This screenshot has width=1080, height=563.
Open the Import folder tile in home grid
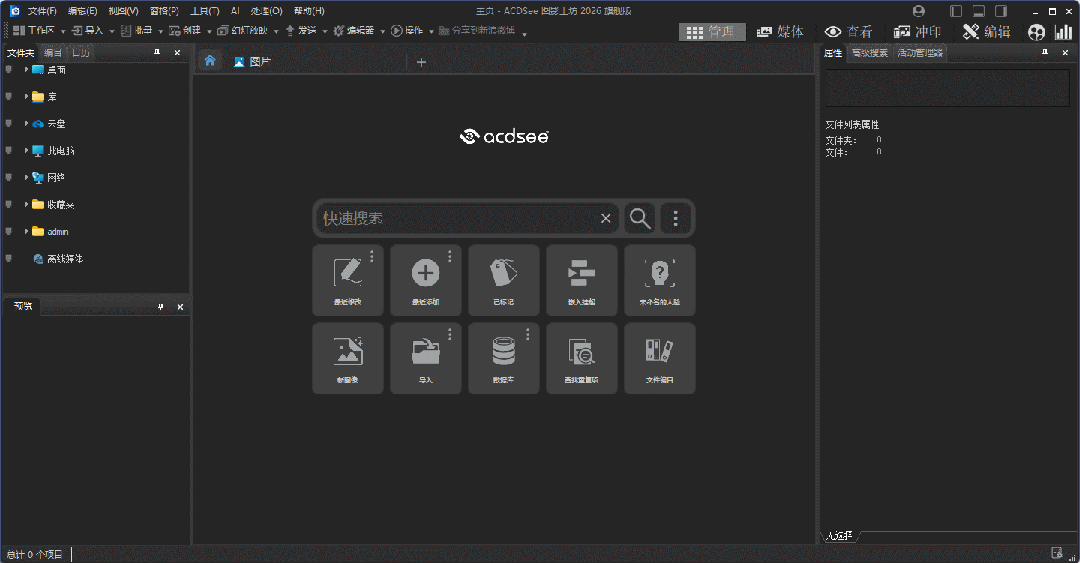click(426, 358)
